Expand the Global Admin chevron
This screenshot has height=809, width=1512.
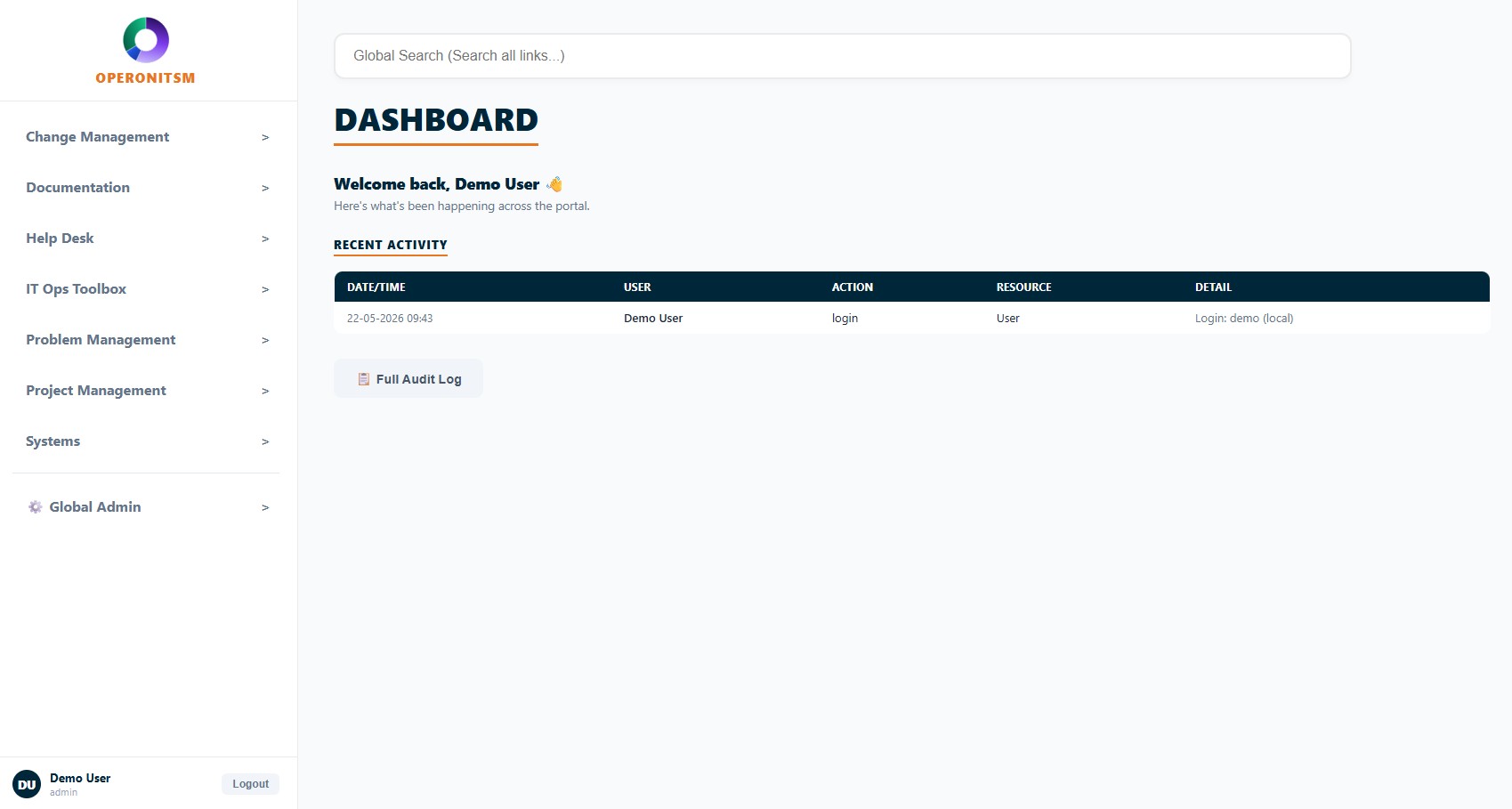pyautogui.click(x=265, y=507)
